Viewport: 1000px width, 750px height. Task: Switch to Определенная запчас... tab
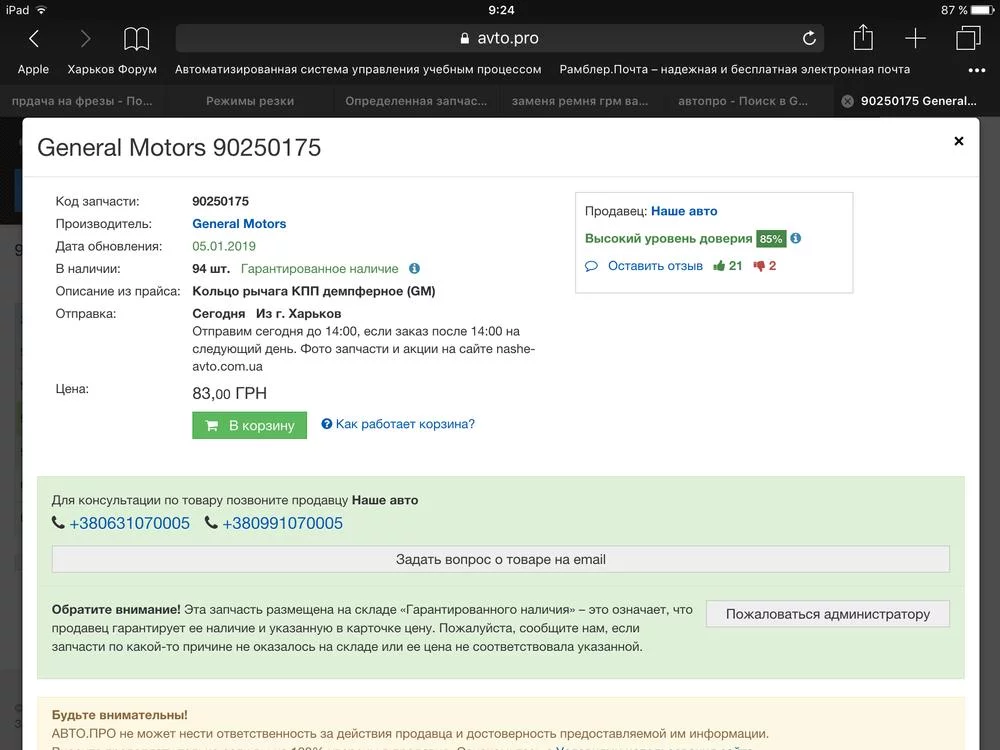(416, 101)
